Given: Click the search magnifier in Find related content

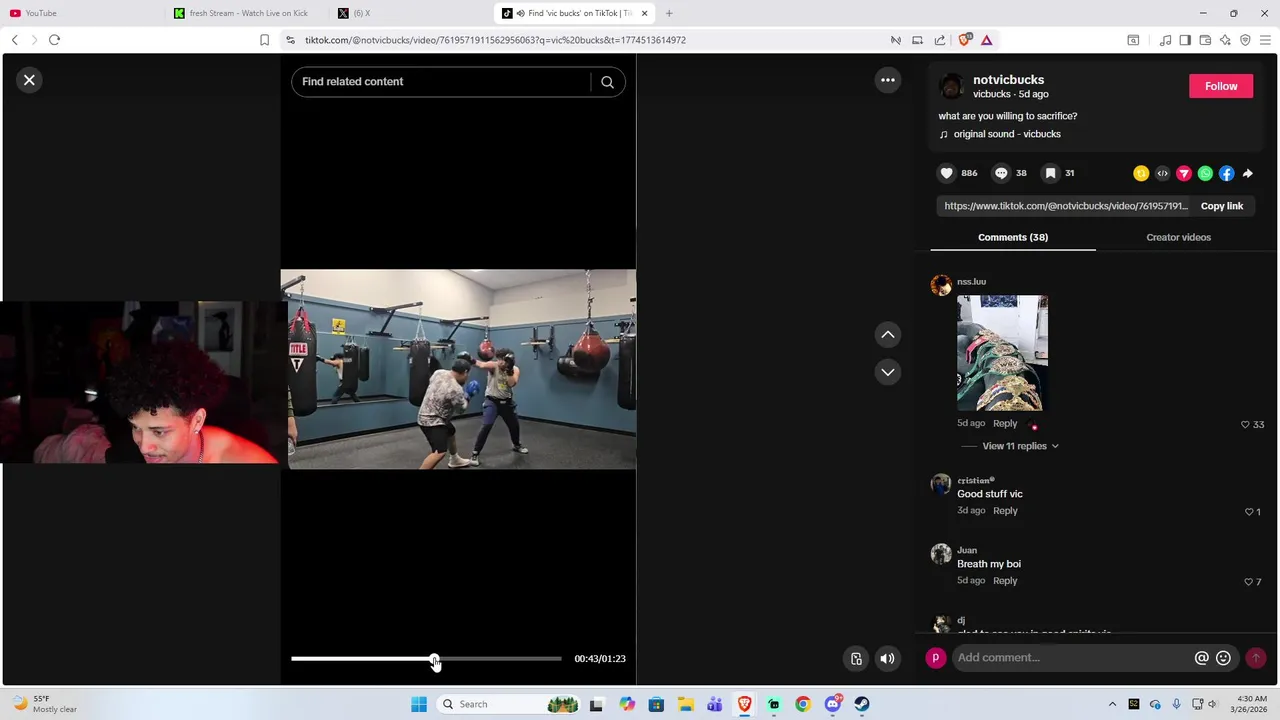Looking at the screenshot, I should (x=607, y=82).
